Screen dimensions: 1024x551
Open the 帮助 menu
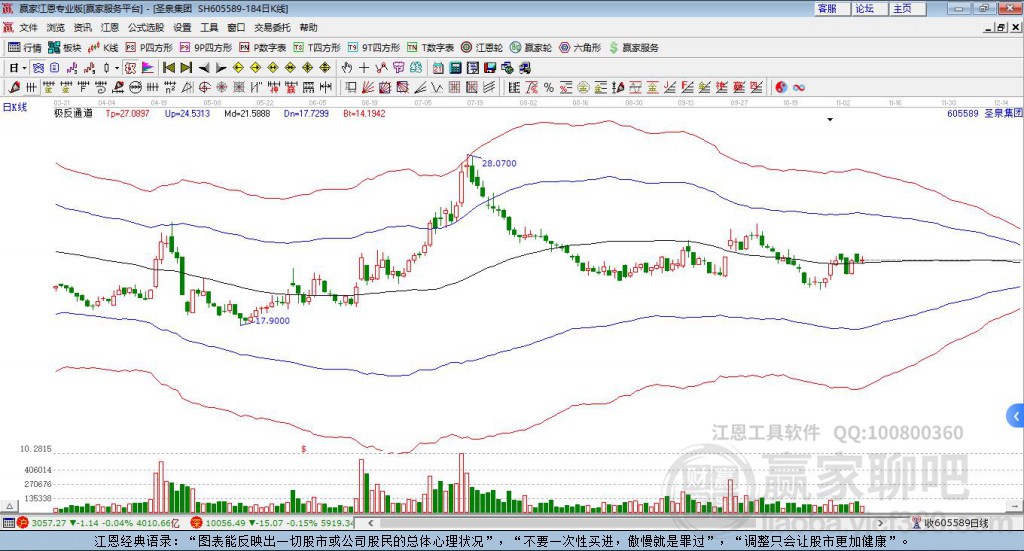click(x=308, y=27)
